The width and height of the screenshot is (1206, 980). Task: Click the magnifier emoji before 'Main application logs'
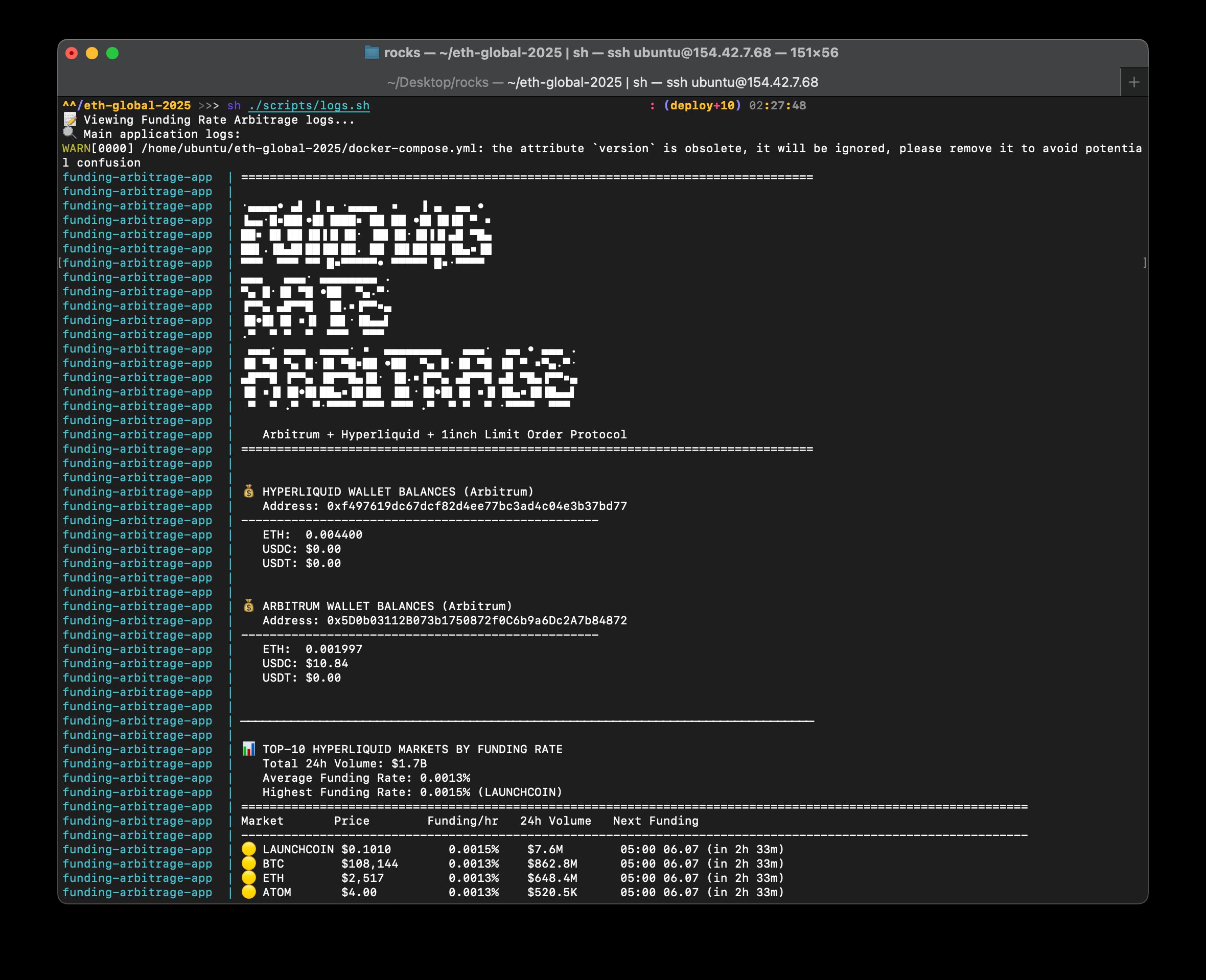[x=69, y=134]
